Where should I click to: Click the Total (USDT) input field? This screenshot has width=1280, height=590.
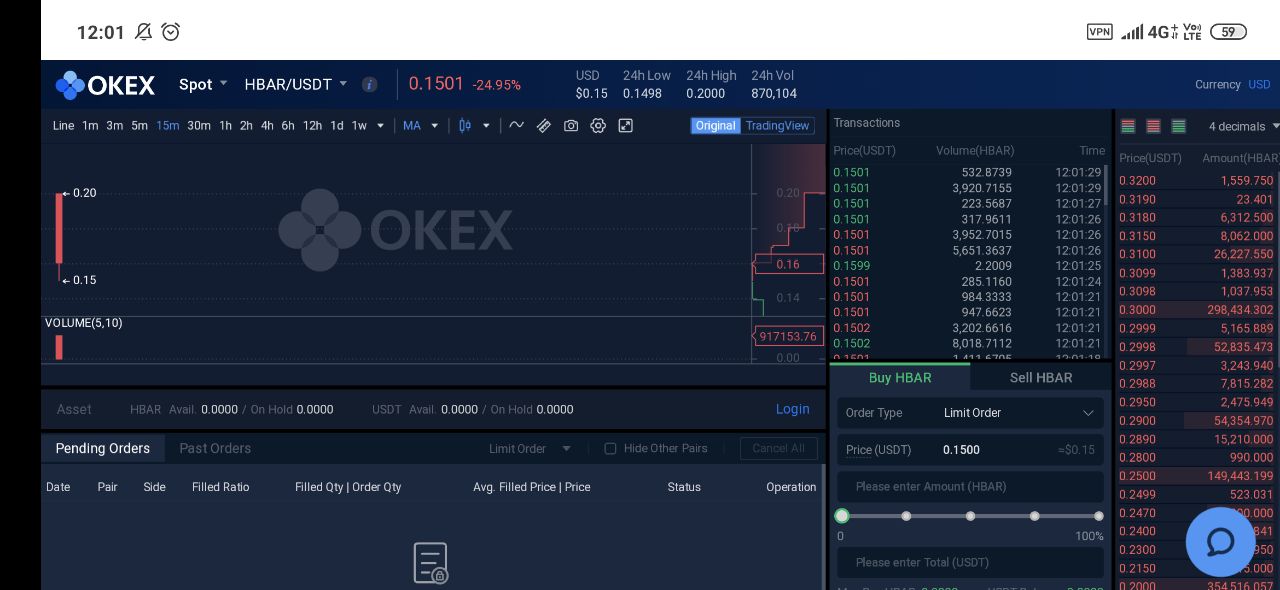tap(970, 562)
